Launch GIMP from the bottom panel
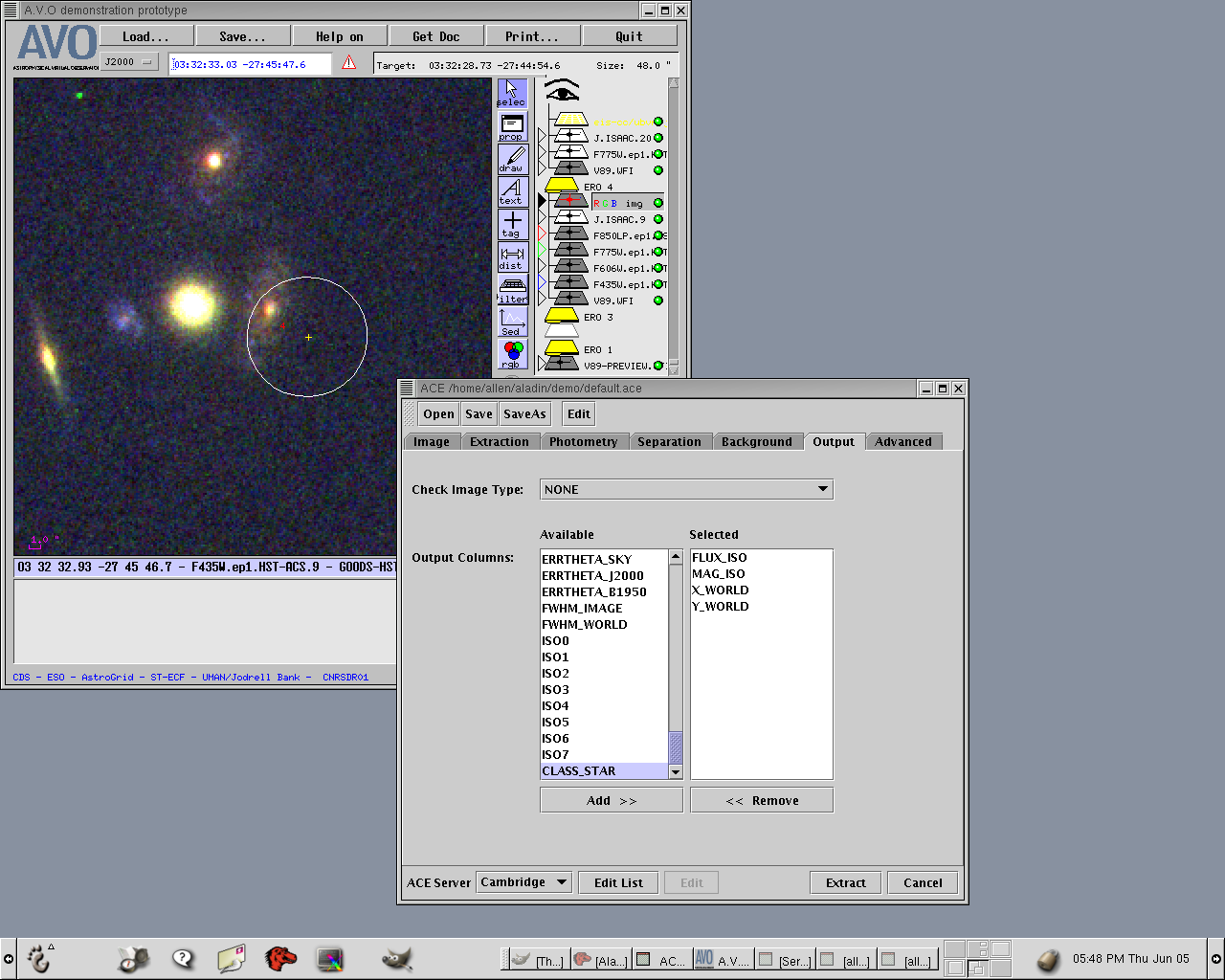Image resolution: width=1225 pixels, height=980 pixels. (396, 958)
